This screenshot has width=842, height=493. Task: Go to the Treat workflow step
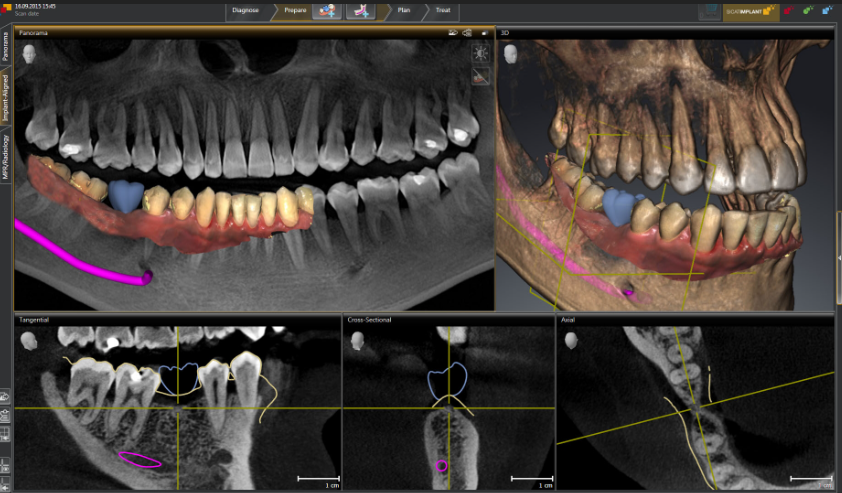tap(442, 11)
